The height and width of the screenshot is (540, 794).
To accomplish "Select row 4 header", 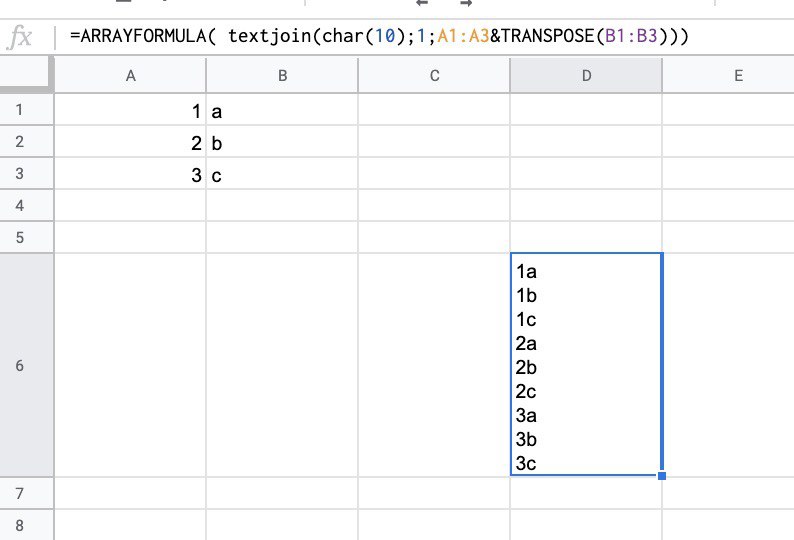I will tap(26, 205).
